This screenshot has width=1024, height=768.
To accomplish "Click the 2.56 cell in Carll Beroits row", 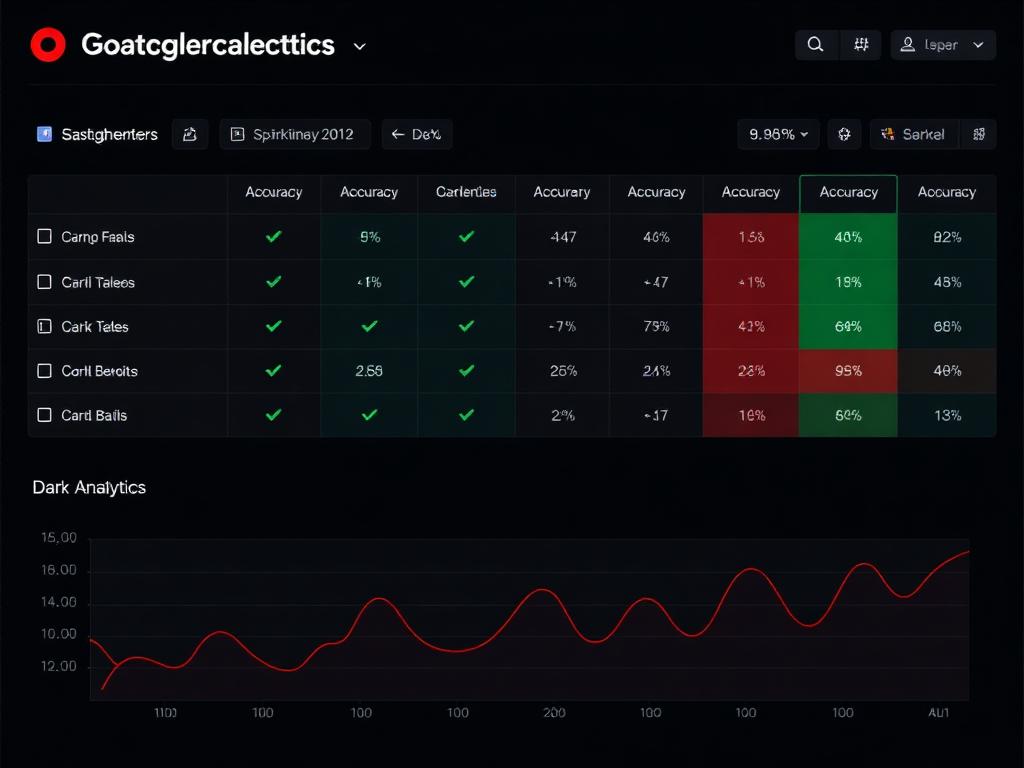I will pos(369,370).
